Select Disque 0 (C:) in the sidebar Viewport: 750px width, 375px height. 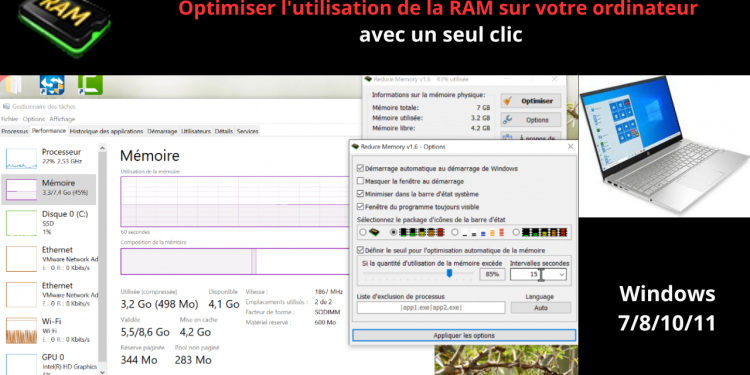[49, 223]
